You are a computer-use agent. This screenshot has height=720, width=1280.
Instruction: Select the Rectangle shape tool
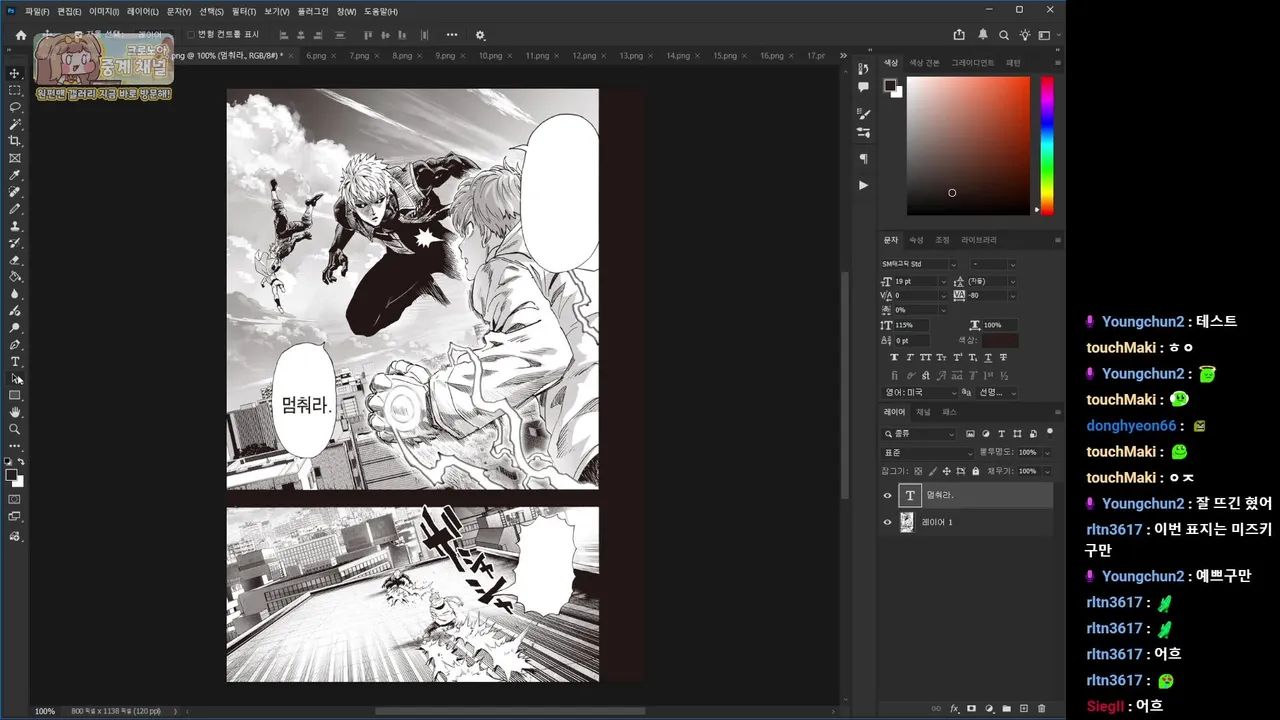(15, 395)
